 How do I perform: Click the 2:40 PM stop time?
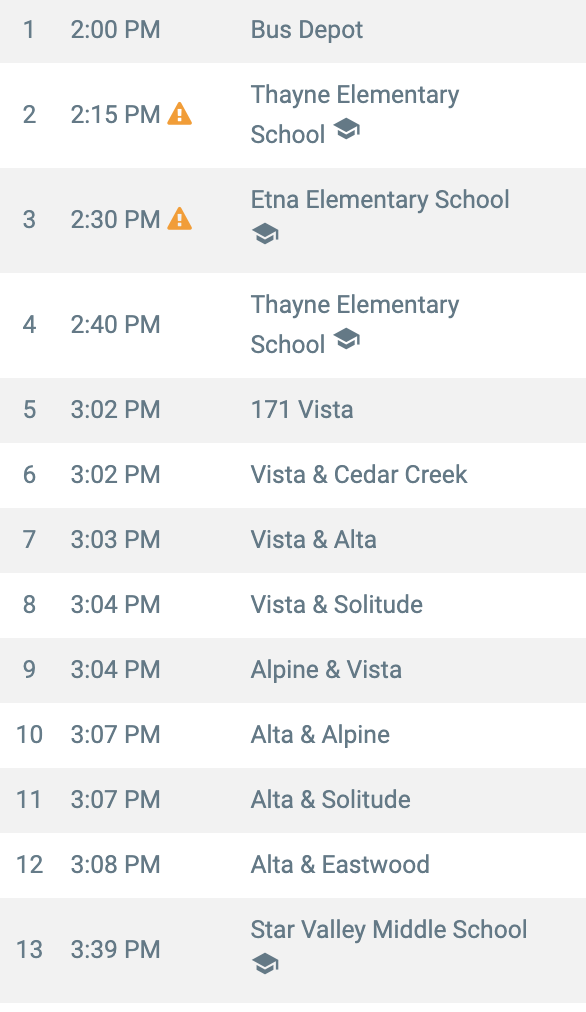116,324
